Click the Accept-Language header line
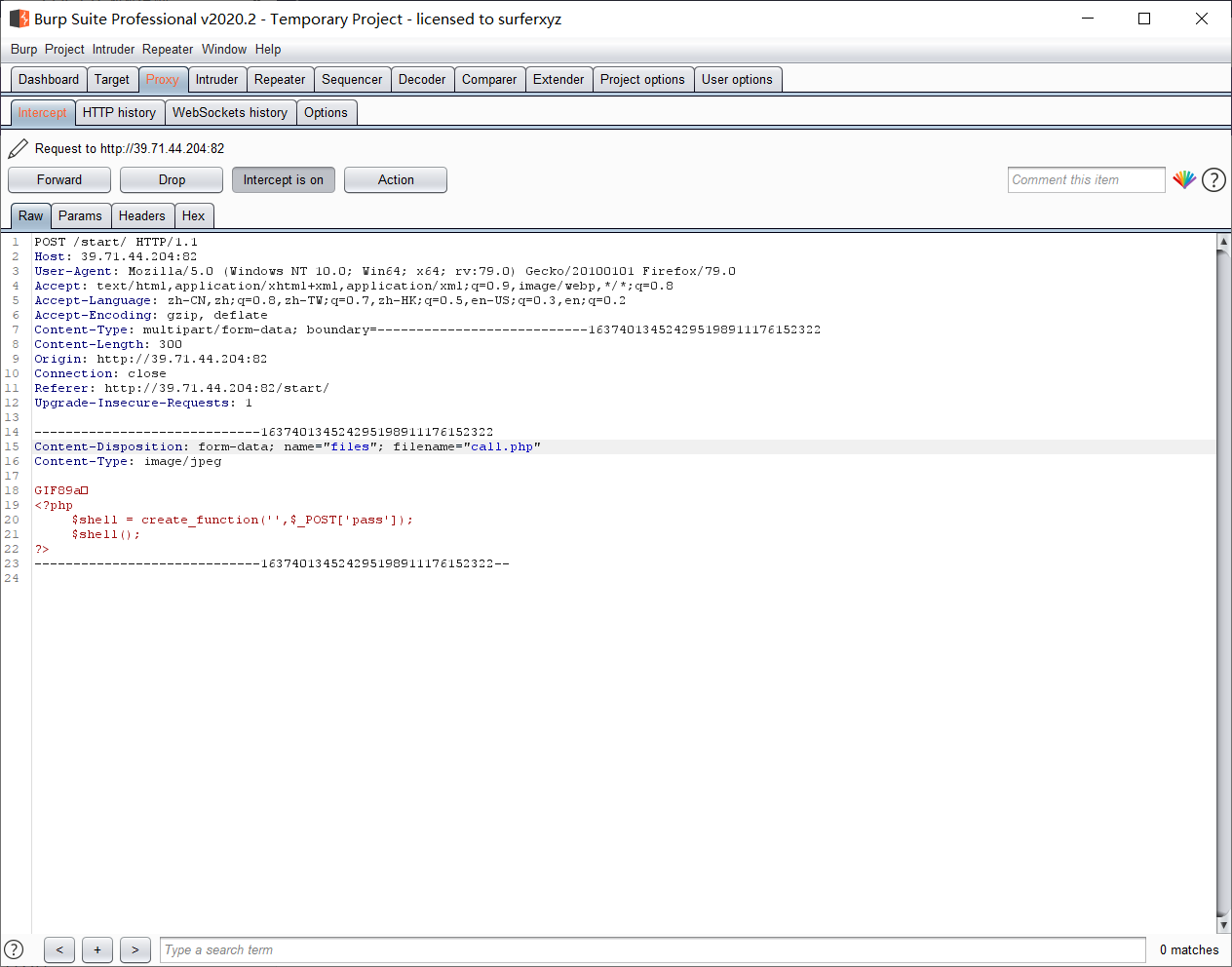The height and width of the screenshot is (967, 1232). [330, 301]
